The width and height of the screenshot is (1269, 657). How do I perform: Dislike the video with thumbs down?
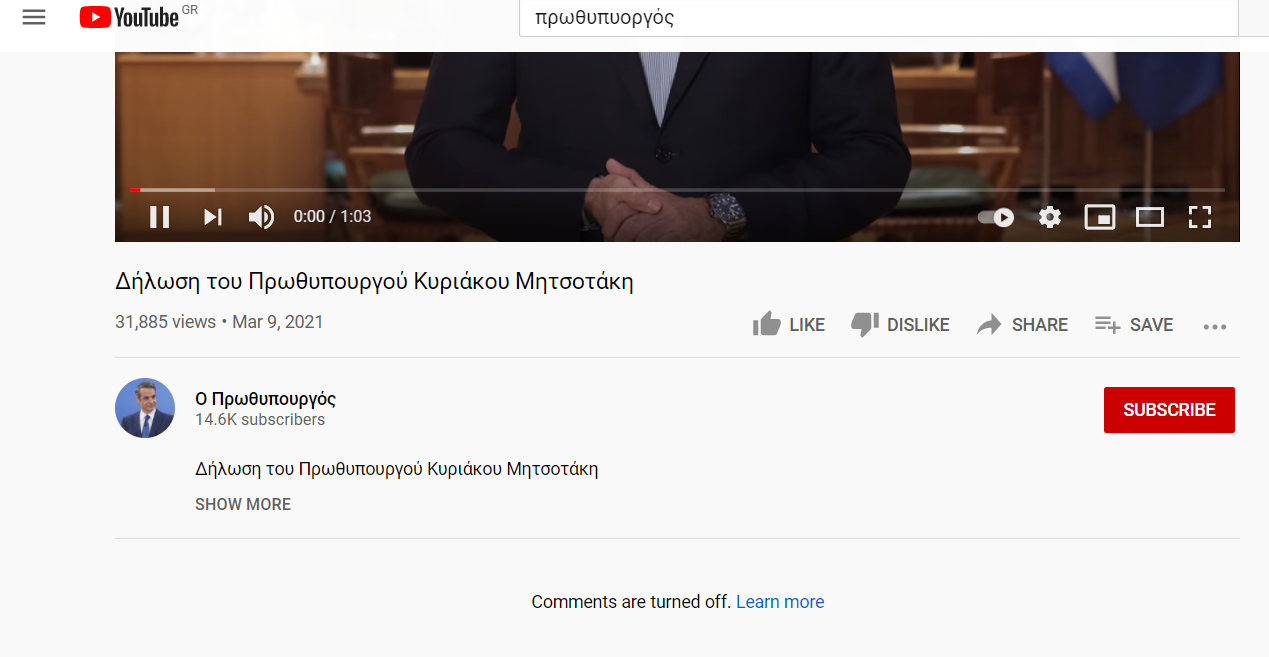[x=900, y=325]
